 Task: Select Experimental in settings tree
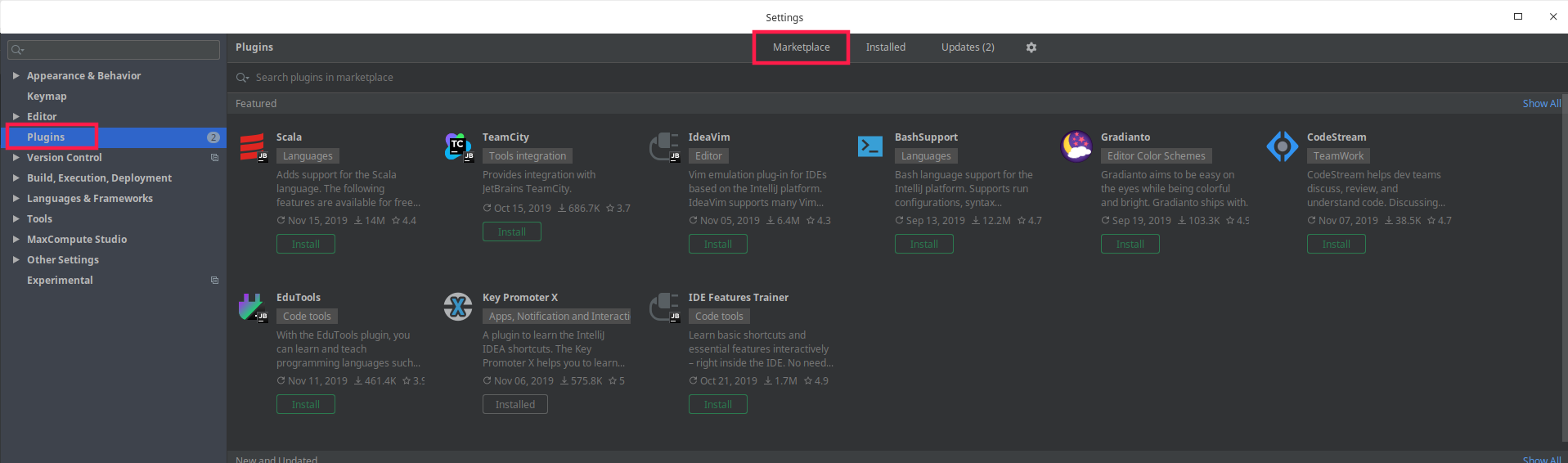click(60, 281)
